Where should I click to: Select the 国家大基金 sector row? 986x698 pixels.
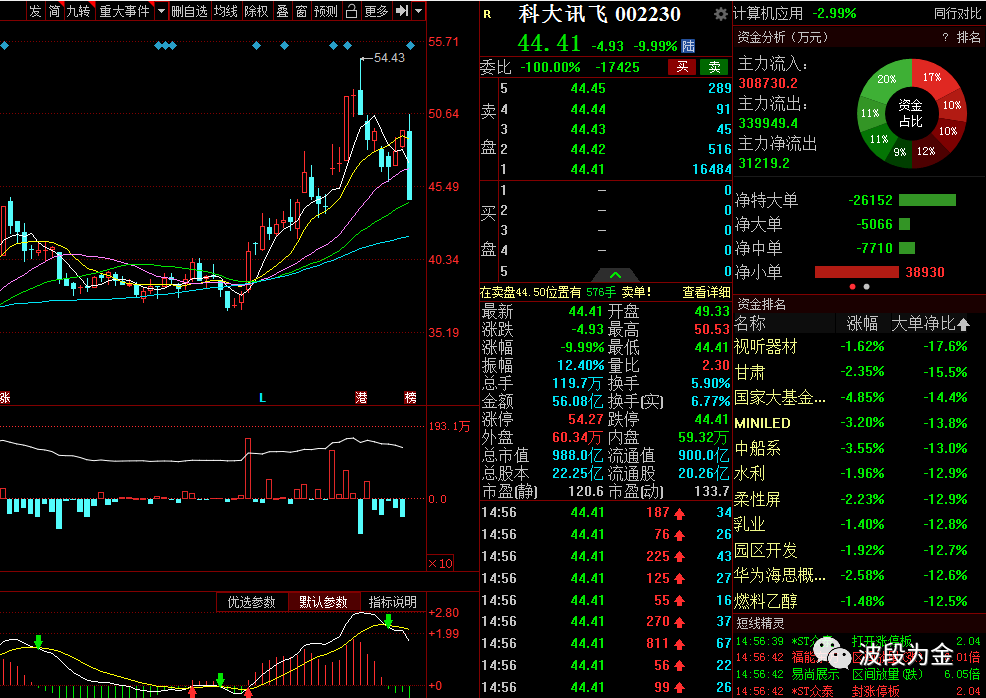[859, 397]
